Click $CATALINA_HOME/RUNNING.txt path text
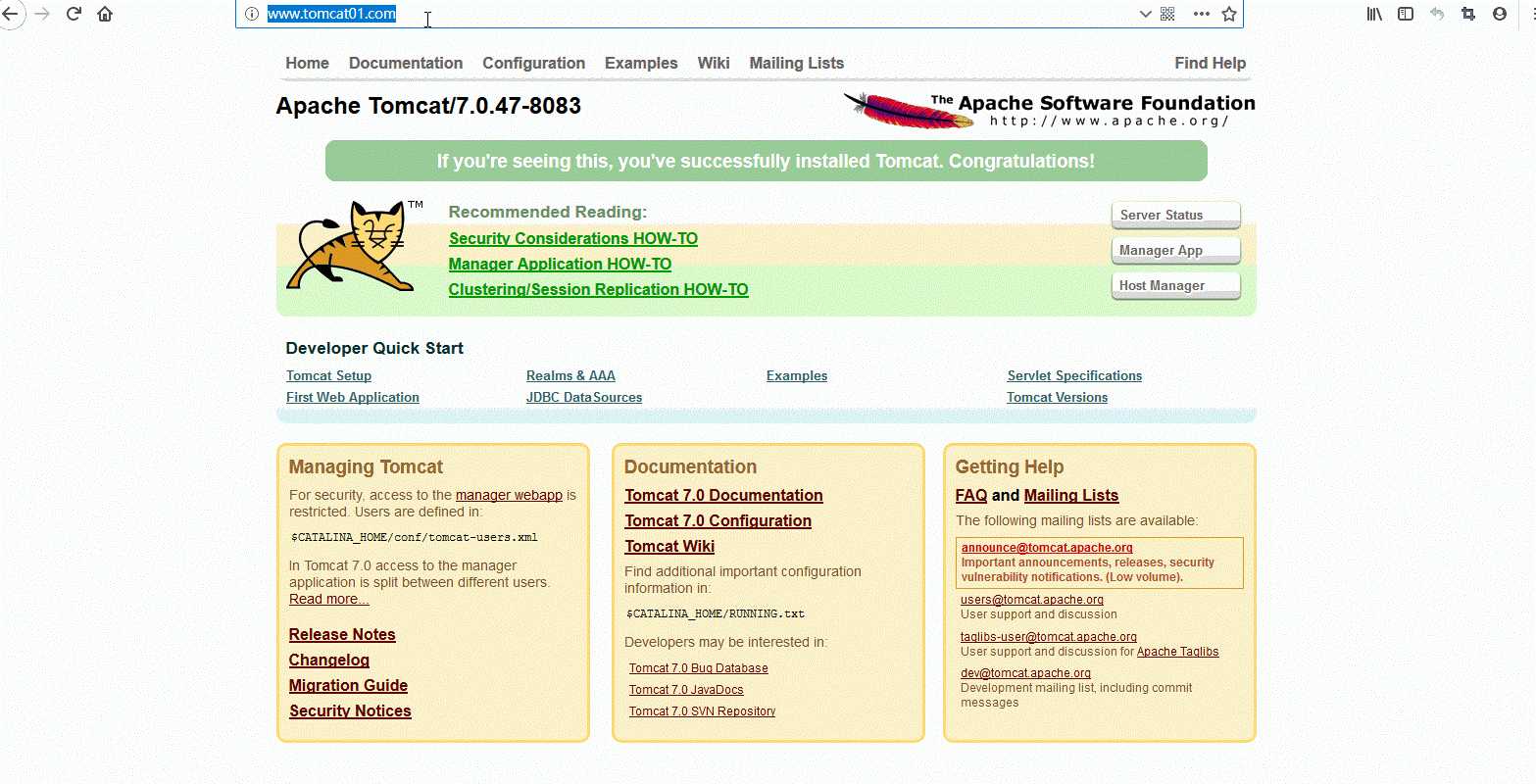Viewport: 1536px width, 784px height. (716, 613)
